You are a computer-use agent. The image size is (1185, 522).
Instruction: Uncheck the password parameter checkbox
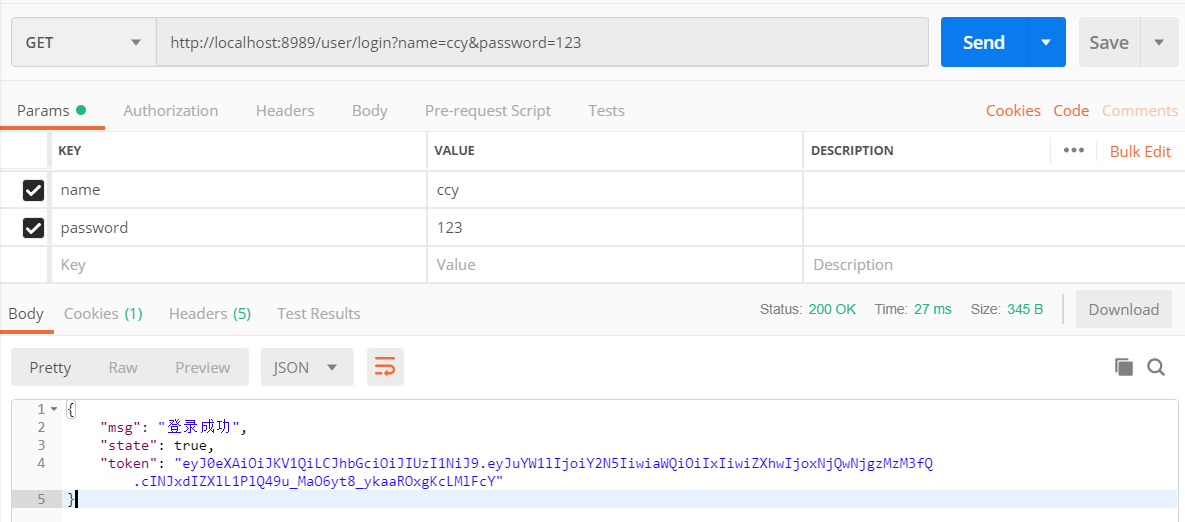click(x=34, y=228)
